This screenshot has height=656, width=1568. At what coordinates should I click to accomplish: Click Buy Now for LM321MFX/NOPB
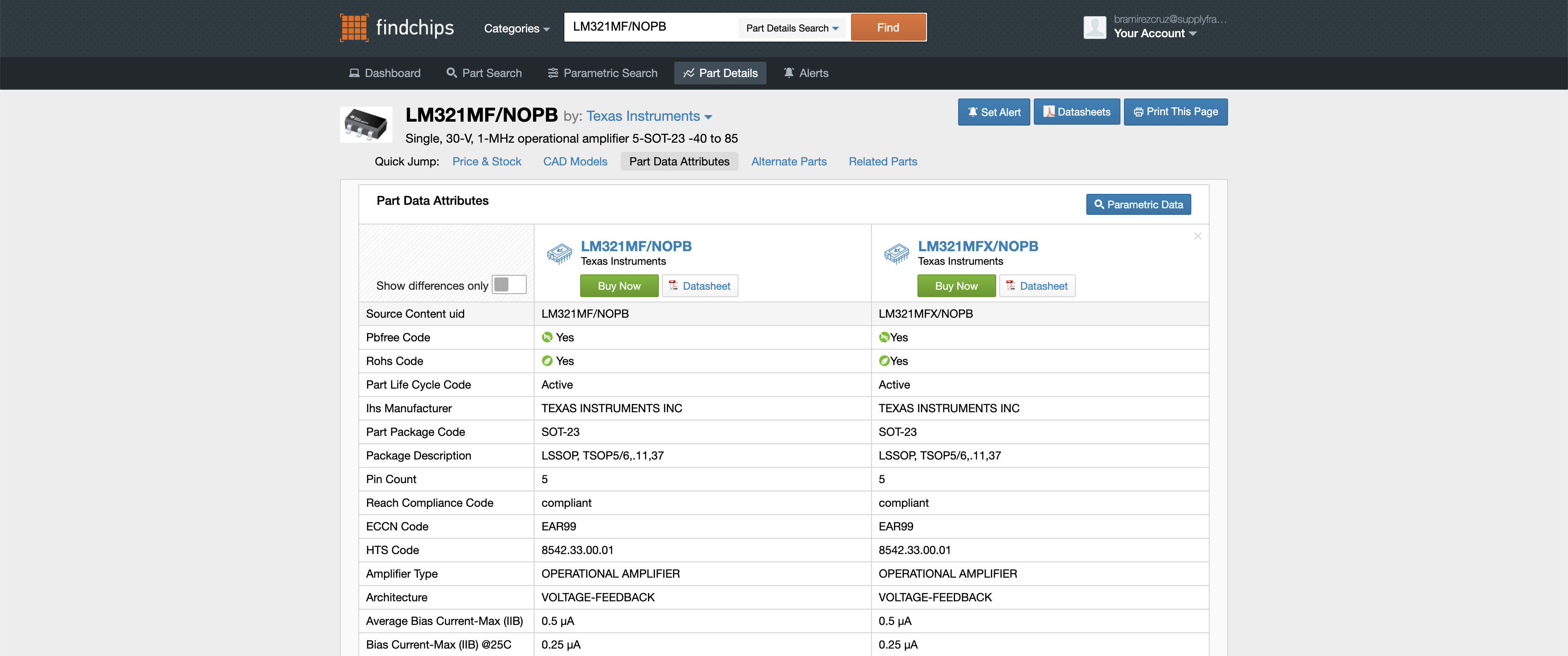coord(956,286)
